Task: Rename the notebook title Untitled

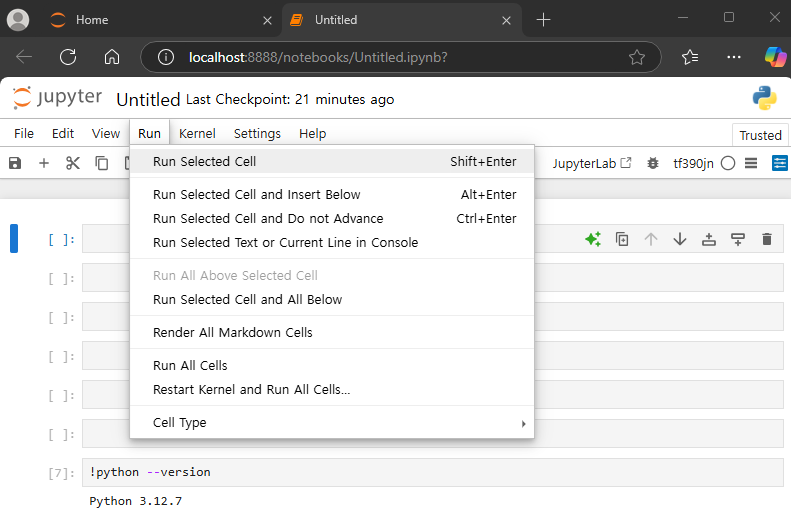Action: [x=148, y=99]
